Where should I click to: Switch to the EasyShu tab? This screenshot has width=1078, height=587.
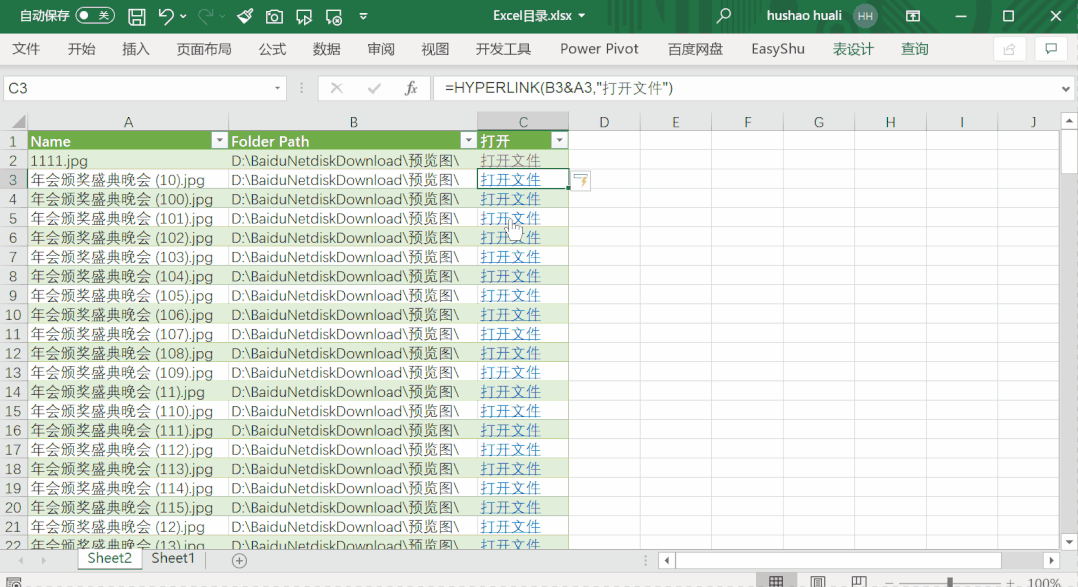click(x=778, y=49)
